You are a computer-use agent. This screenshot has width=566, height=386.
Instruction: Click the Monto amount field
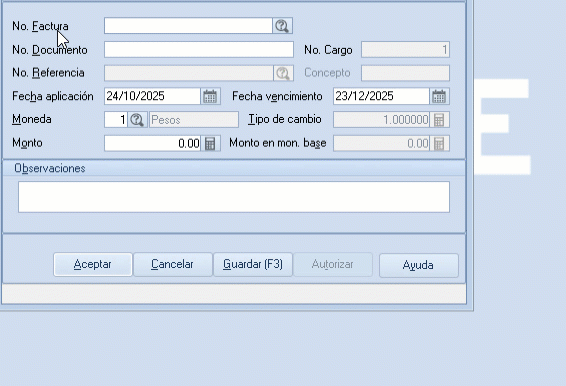(152, 144)
